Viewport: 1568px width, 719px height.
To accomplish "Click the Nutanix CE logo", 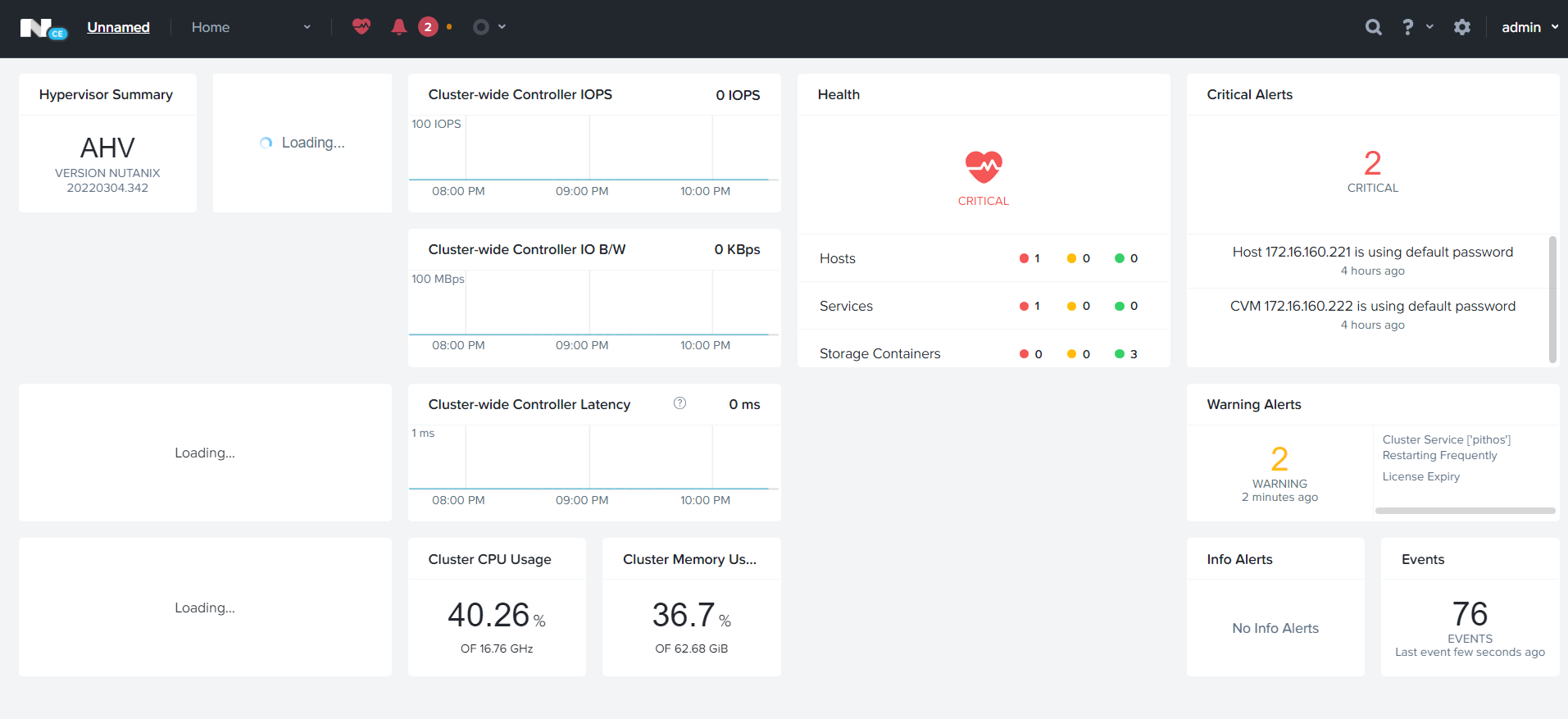I will click(x=43, y=28).
